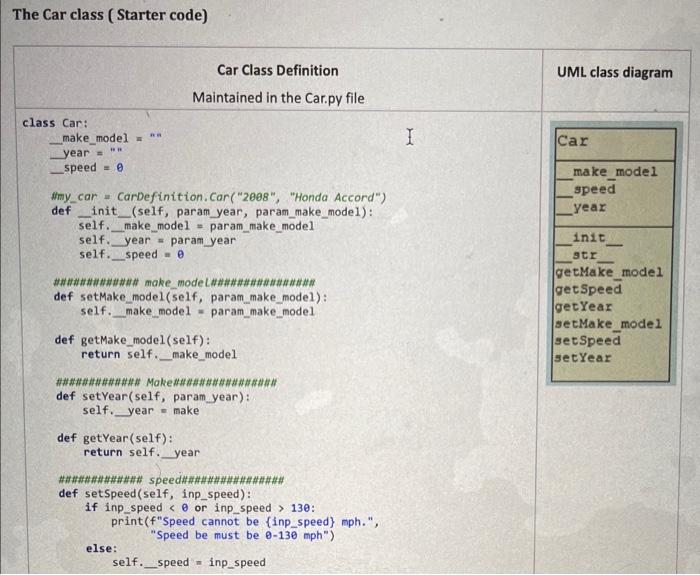700x575 pixels.
Task: Click the '__speed' attribute in UML diagram
Action: (x=586, y=189)
